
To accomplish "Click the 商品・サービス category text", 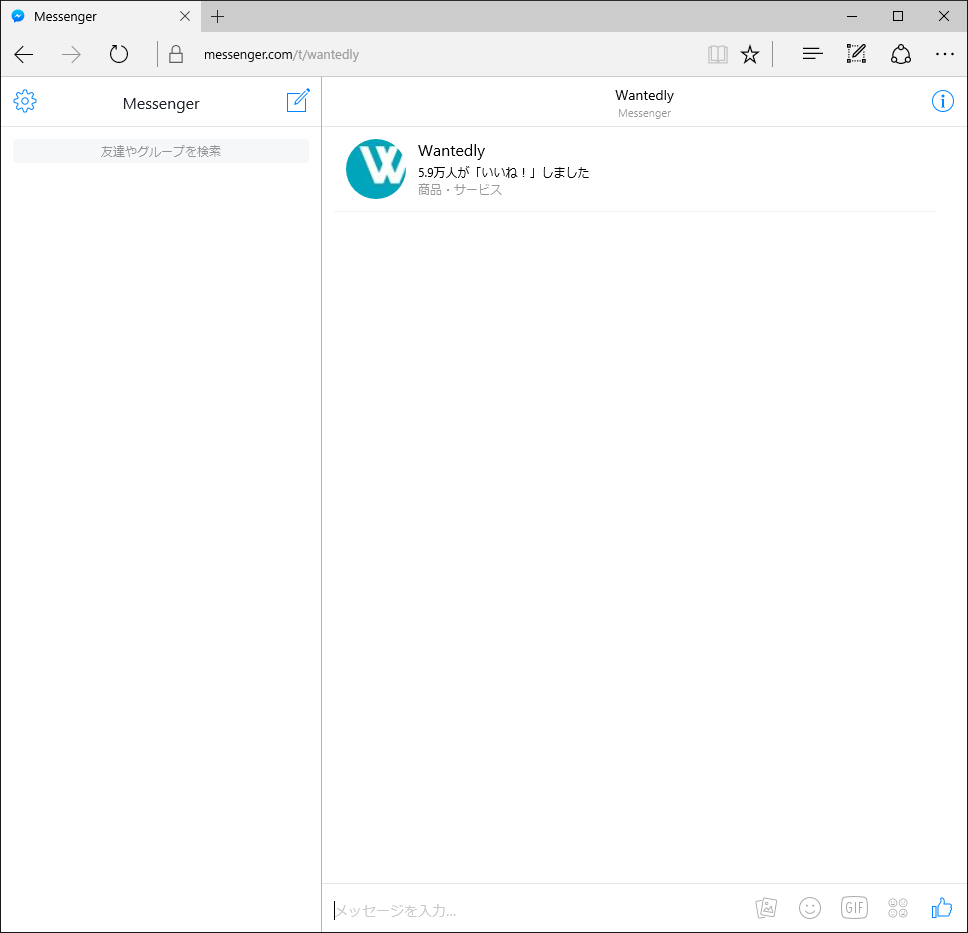I will click(x=460, y=190).
